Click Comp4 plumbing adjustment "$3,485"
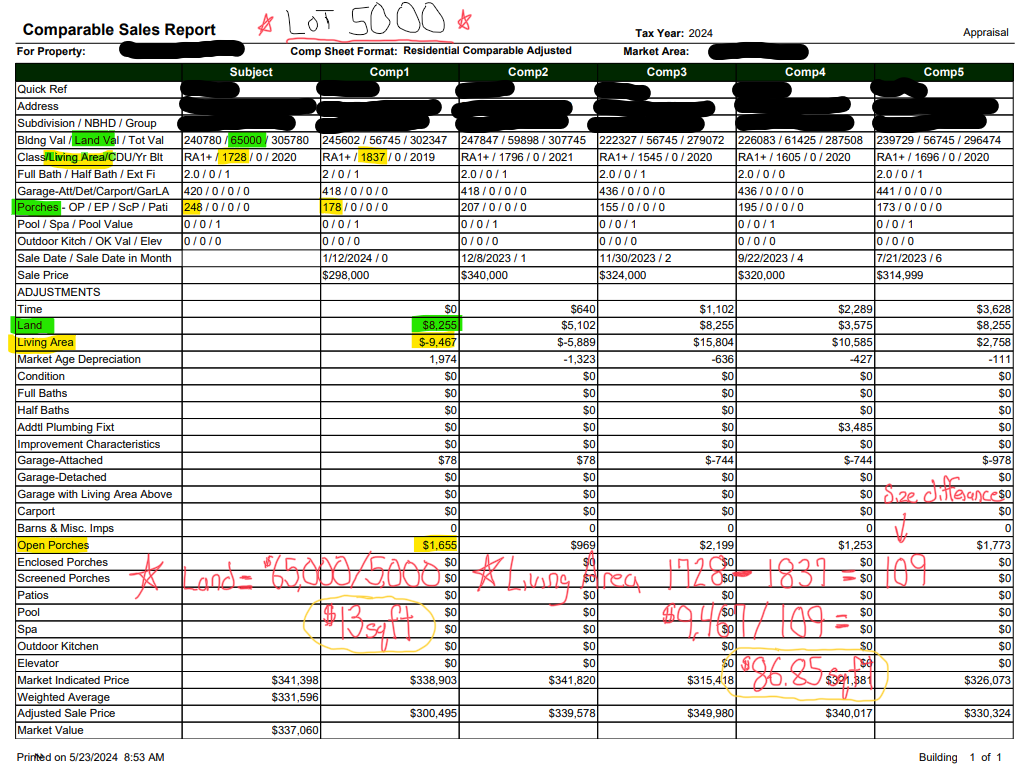The width and height of the screenshot is (1034, 767). coord(855,427)
